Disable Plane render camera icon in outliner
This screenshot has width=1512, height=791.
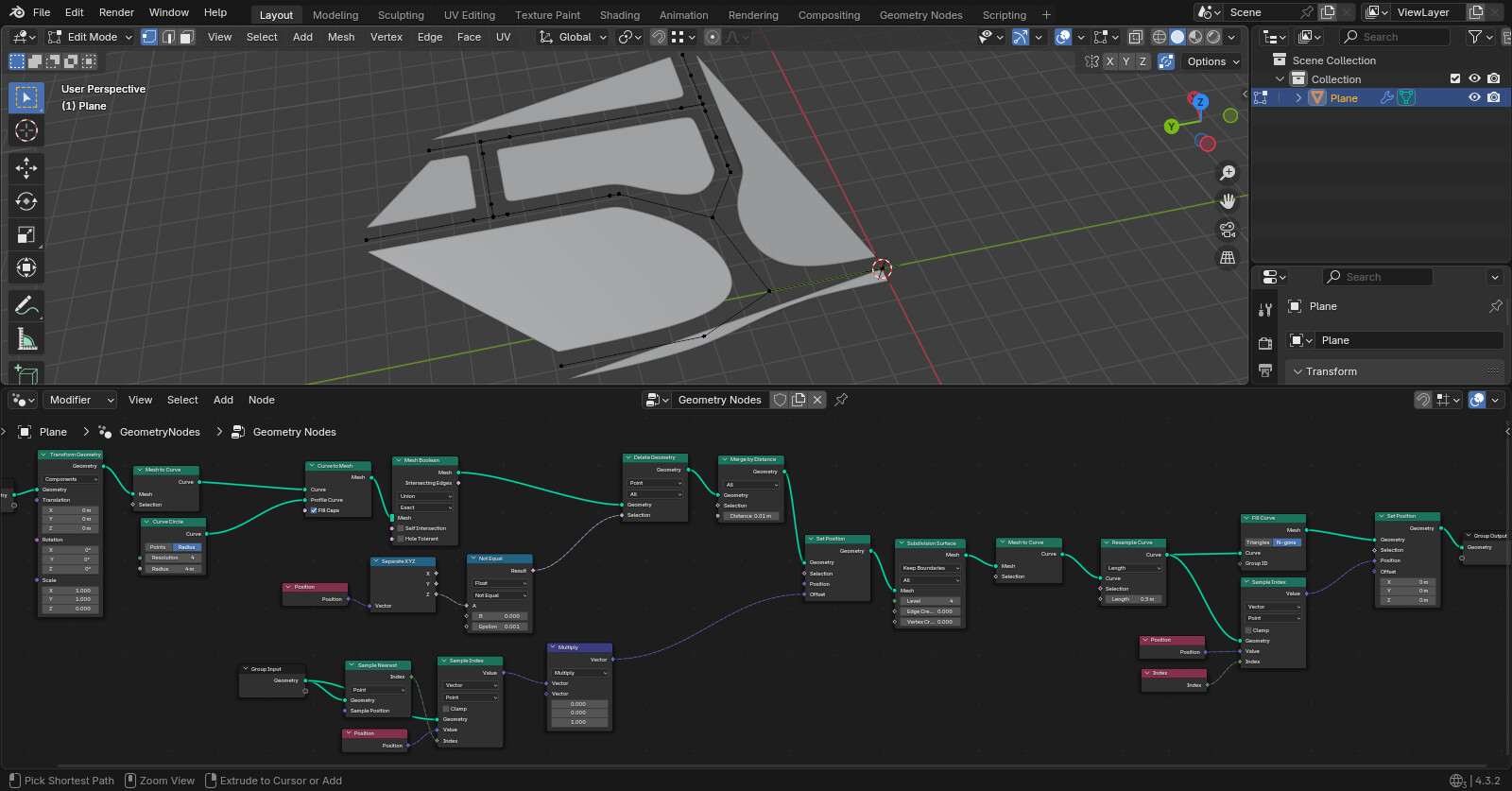(1493, 97)
